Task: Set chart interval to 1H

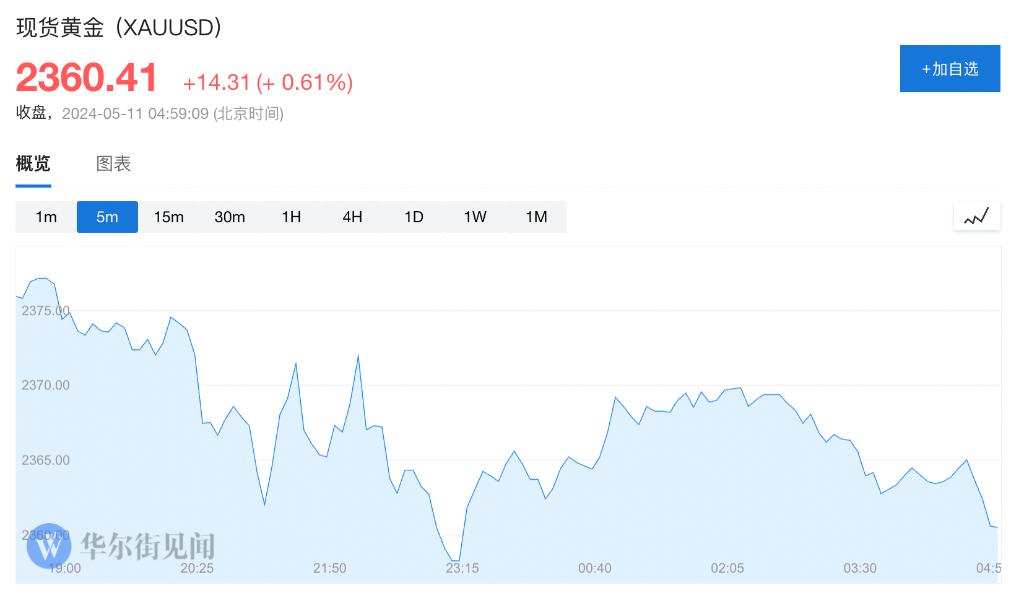Action: pyautogui.click(x=291, y=217)
